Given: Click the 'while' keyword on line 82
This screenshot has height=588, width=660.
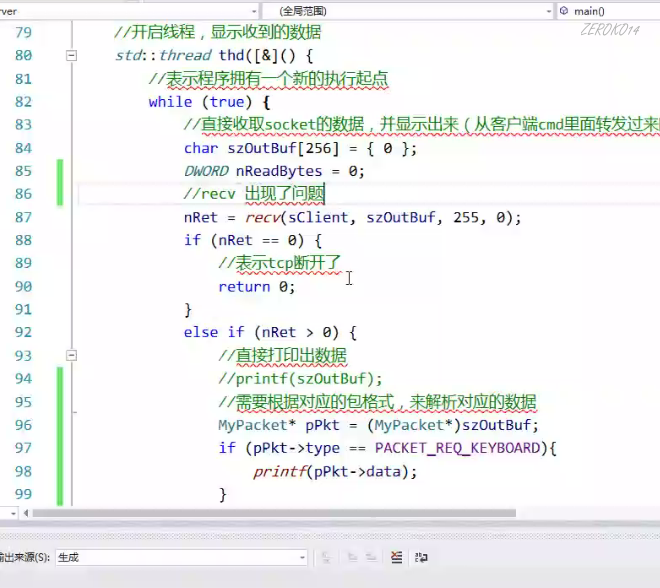Looking at the screenshot, I should pos(170,102).
